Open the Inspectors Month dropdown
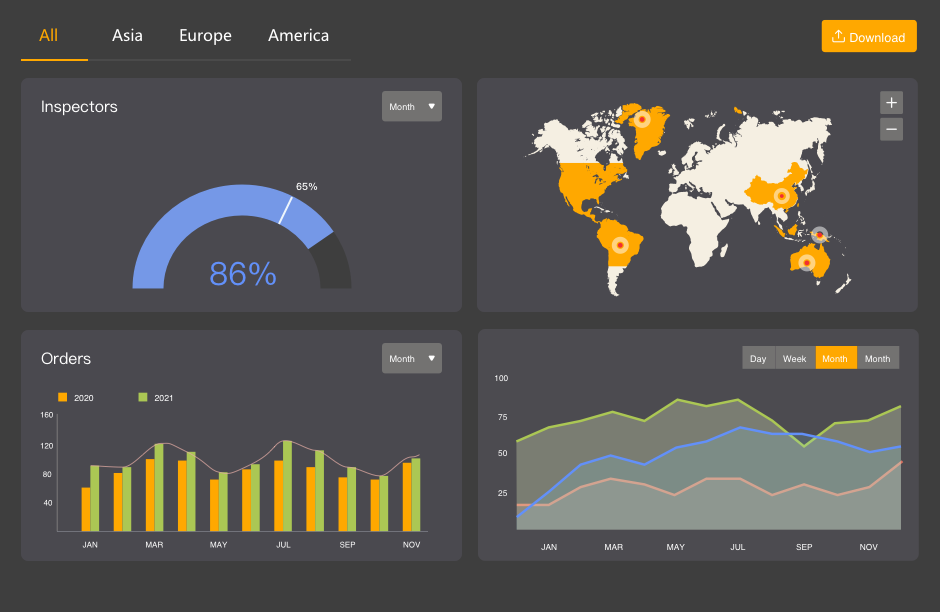Screen dimensions: 940x612 pos(412,106)
